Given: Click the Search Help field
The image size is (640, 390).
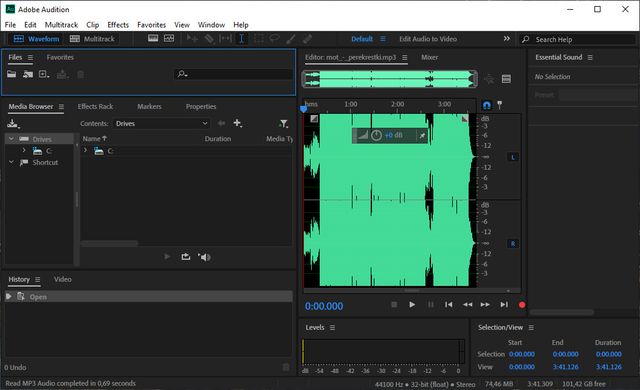Looking at the screenshot, I should coord(578,39).
